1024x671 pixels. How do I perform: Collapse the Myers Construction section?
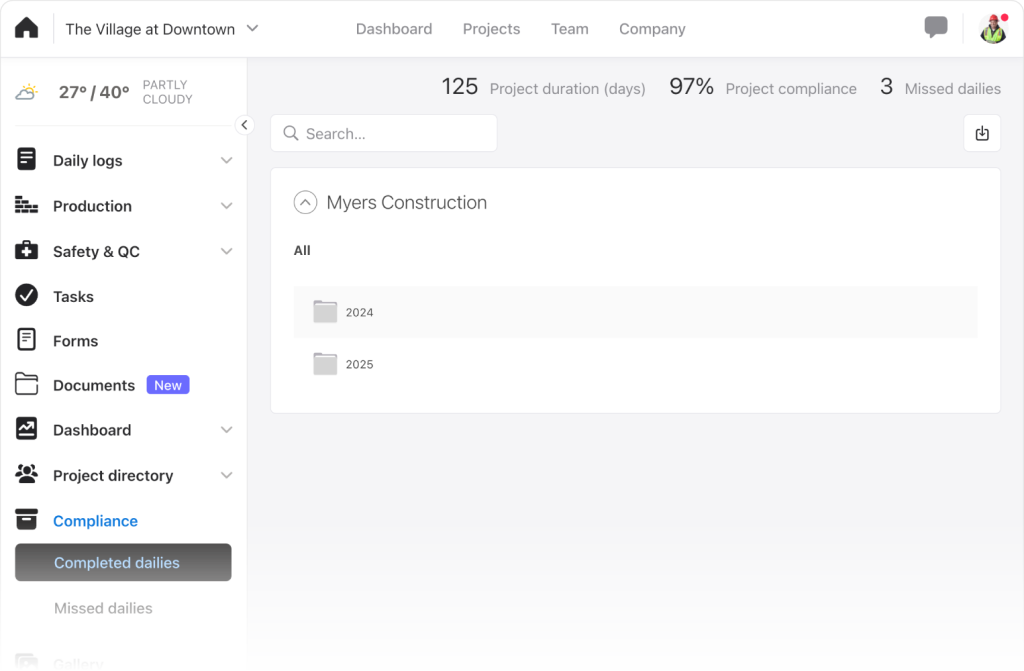[305, 203]
